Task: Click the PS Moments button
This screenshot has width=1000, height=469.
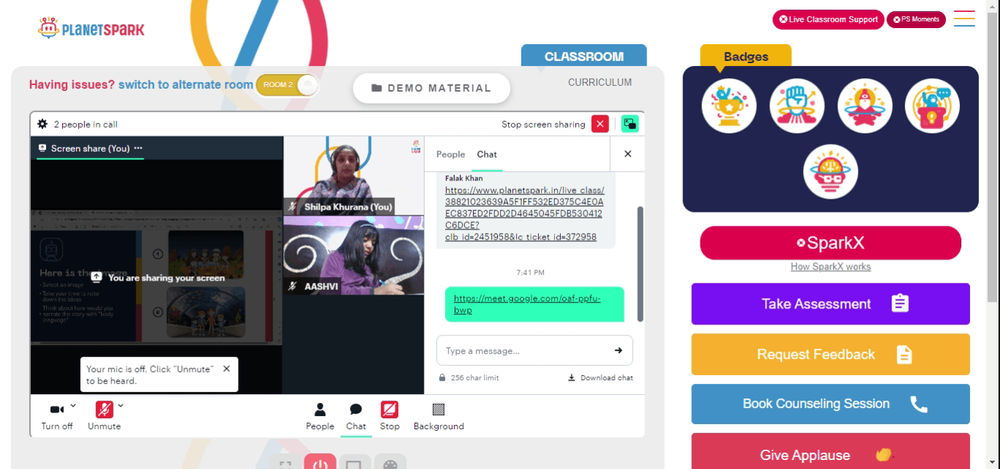Action: click(x=916, y=19)
